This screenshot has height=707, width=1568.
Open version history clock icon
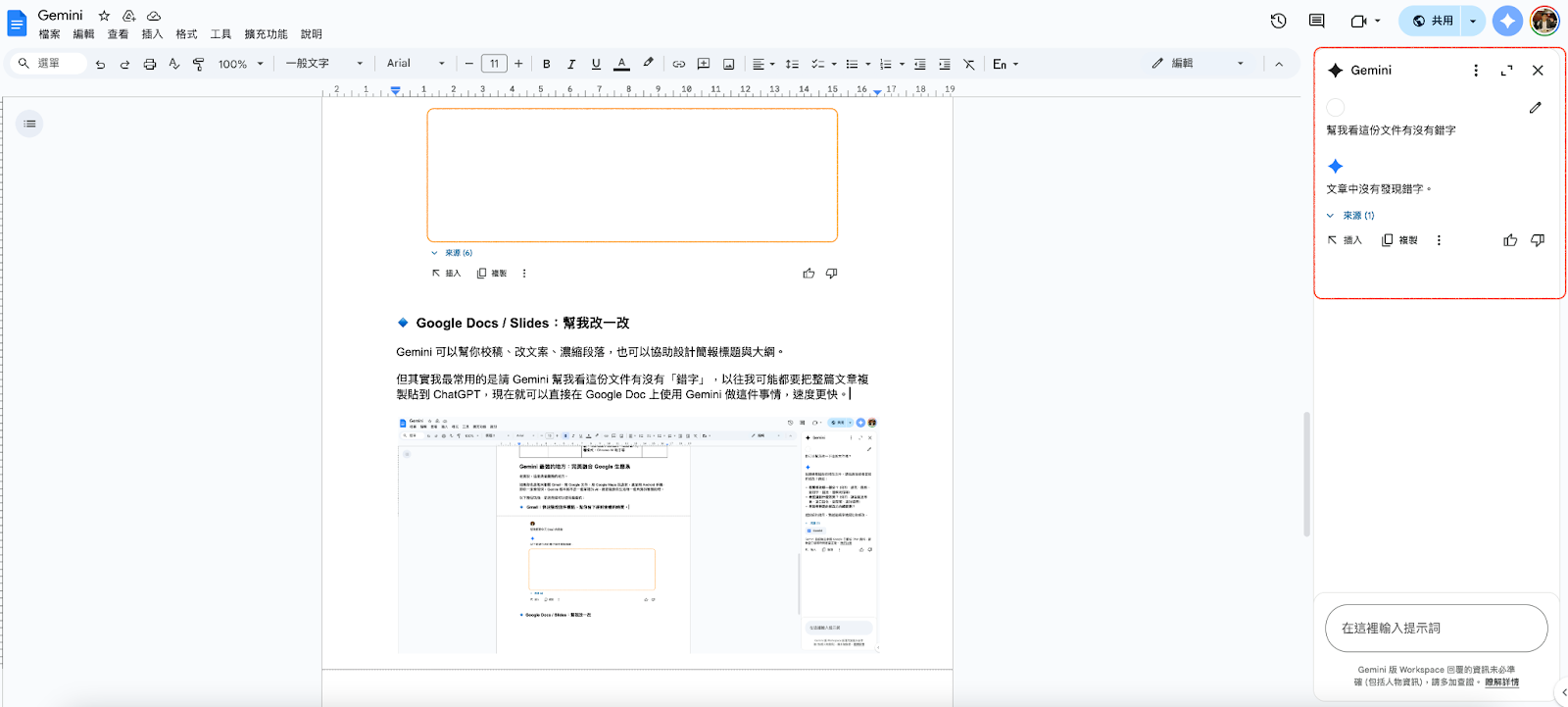click(1278, 21)
